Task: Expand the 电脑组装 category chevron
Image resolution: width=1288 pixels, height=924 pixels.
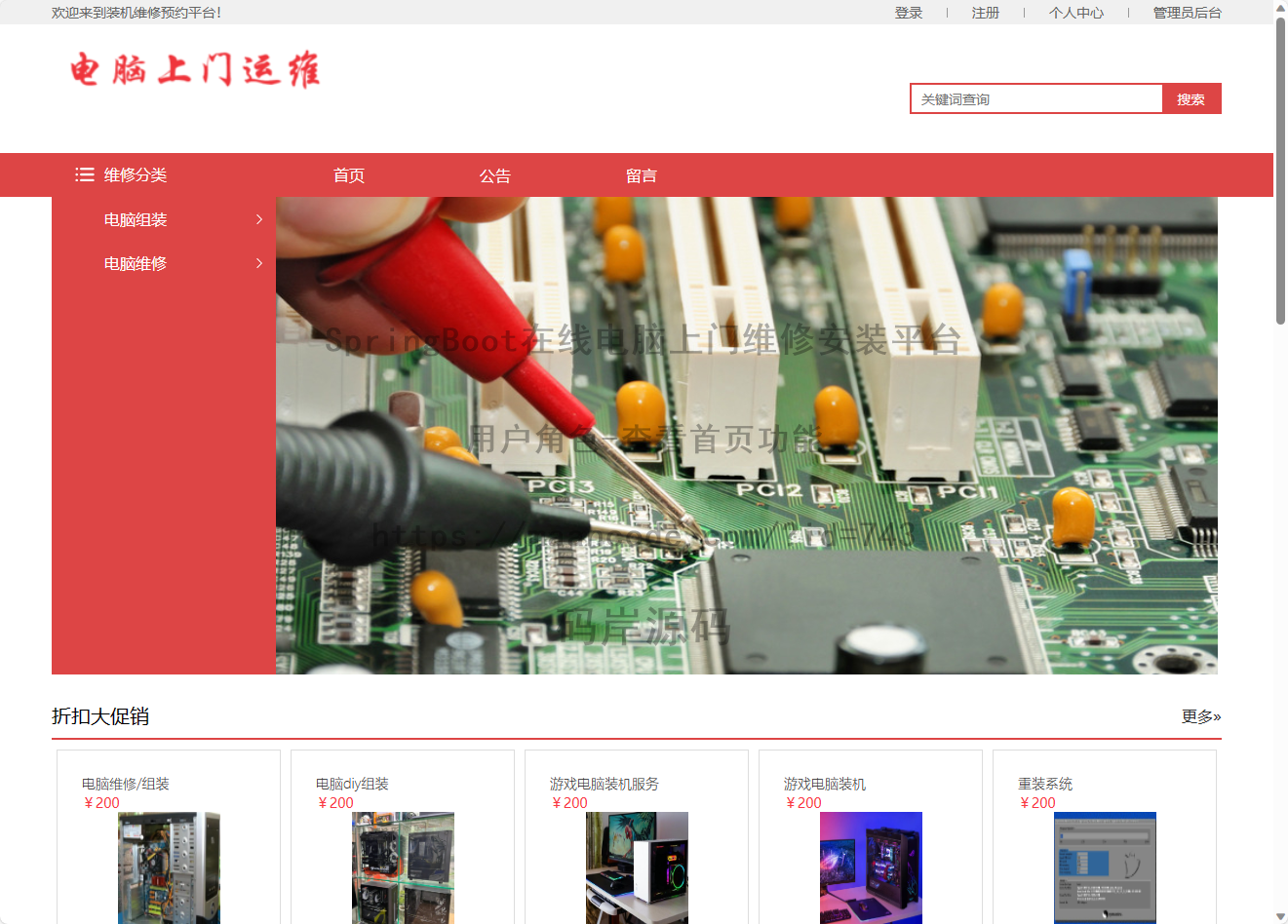Action: (x=259, y=219)
